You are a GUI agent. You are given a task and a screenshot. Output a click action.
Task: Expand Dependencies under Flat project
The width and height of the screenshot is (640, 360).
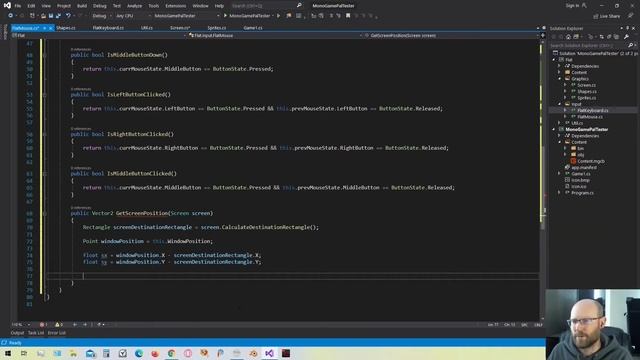pyautogui.click(x=560, y=66)
